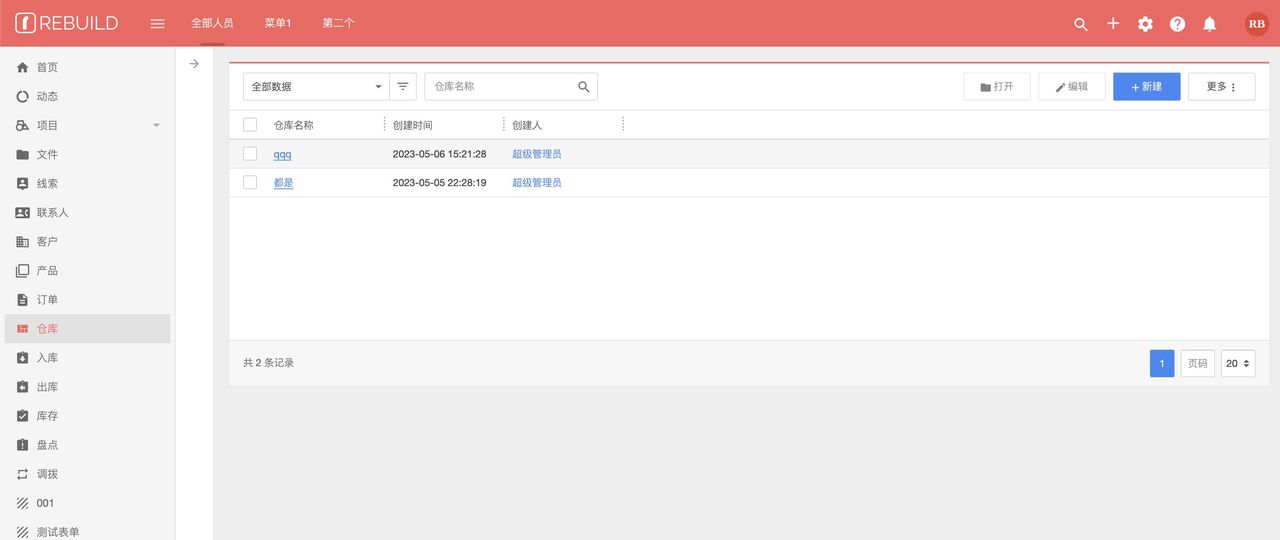Open settings gear in top bar
Viewport: 1280px width, 540px height.
(1145, 24)
